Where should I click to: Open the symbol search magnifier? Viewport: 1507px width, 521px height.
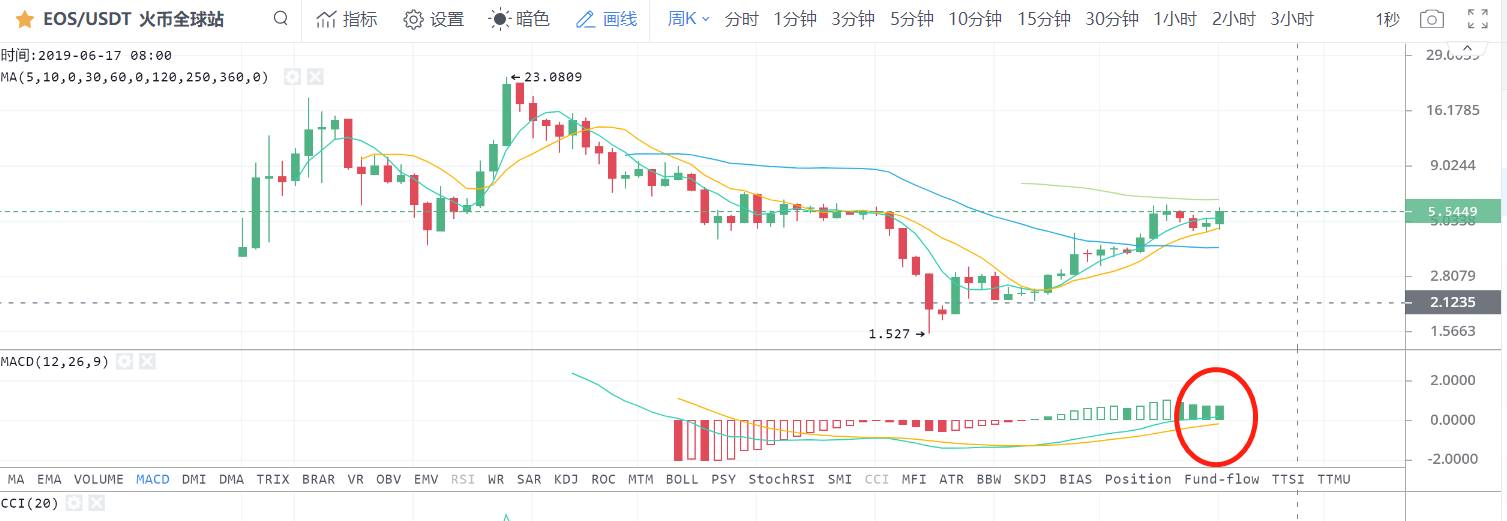[x=281, y=18]
